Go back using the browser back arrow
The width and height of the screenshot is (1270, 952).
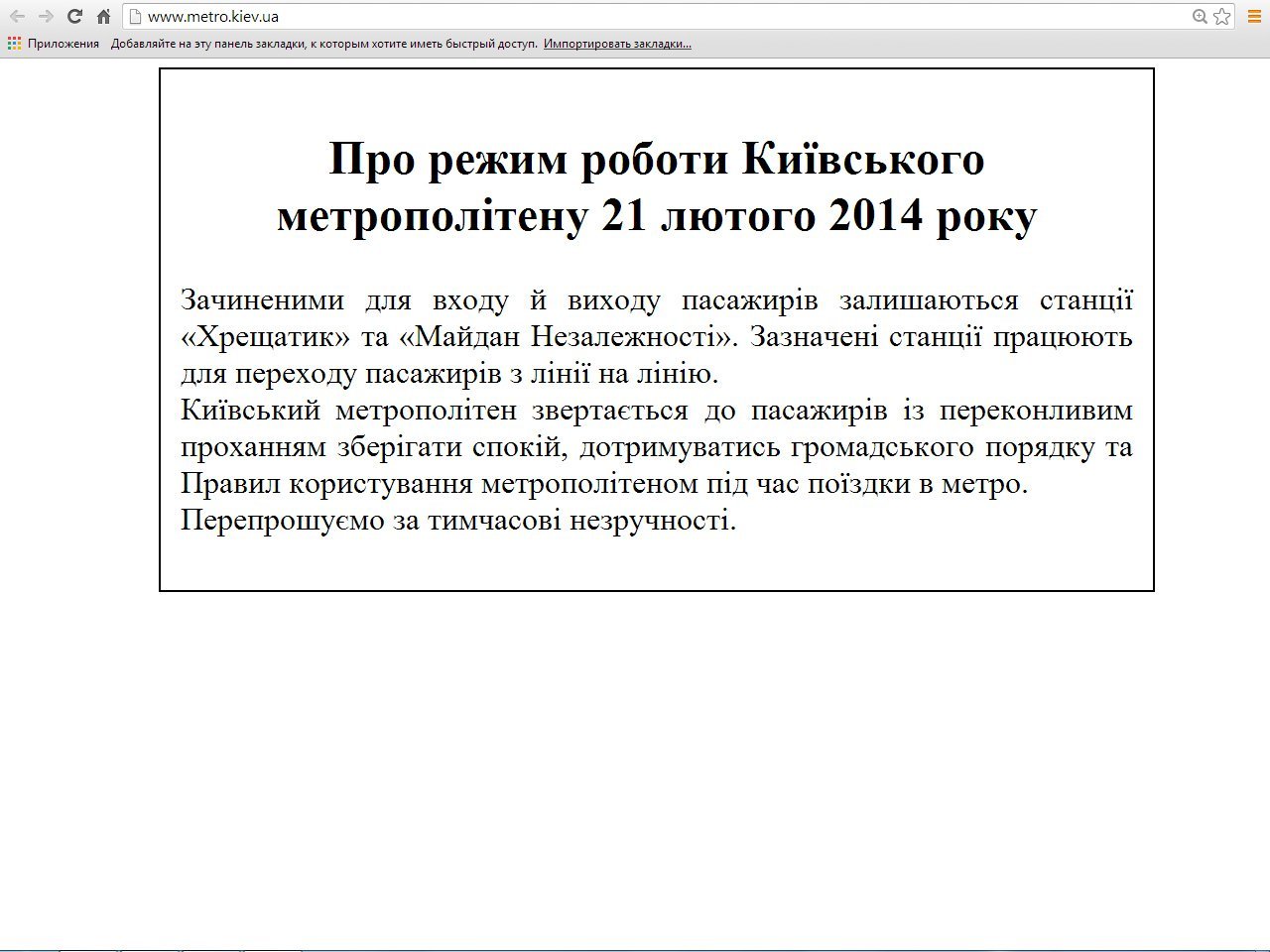pos(17,16)
